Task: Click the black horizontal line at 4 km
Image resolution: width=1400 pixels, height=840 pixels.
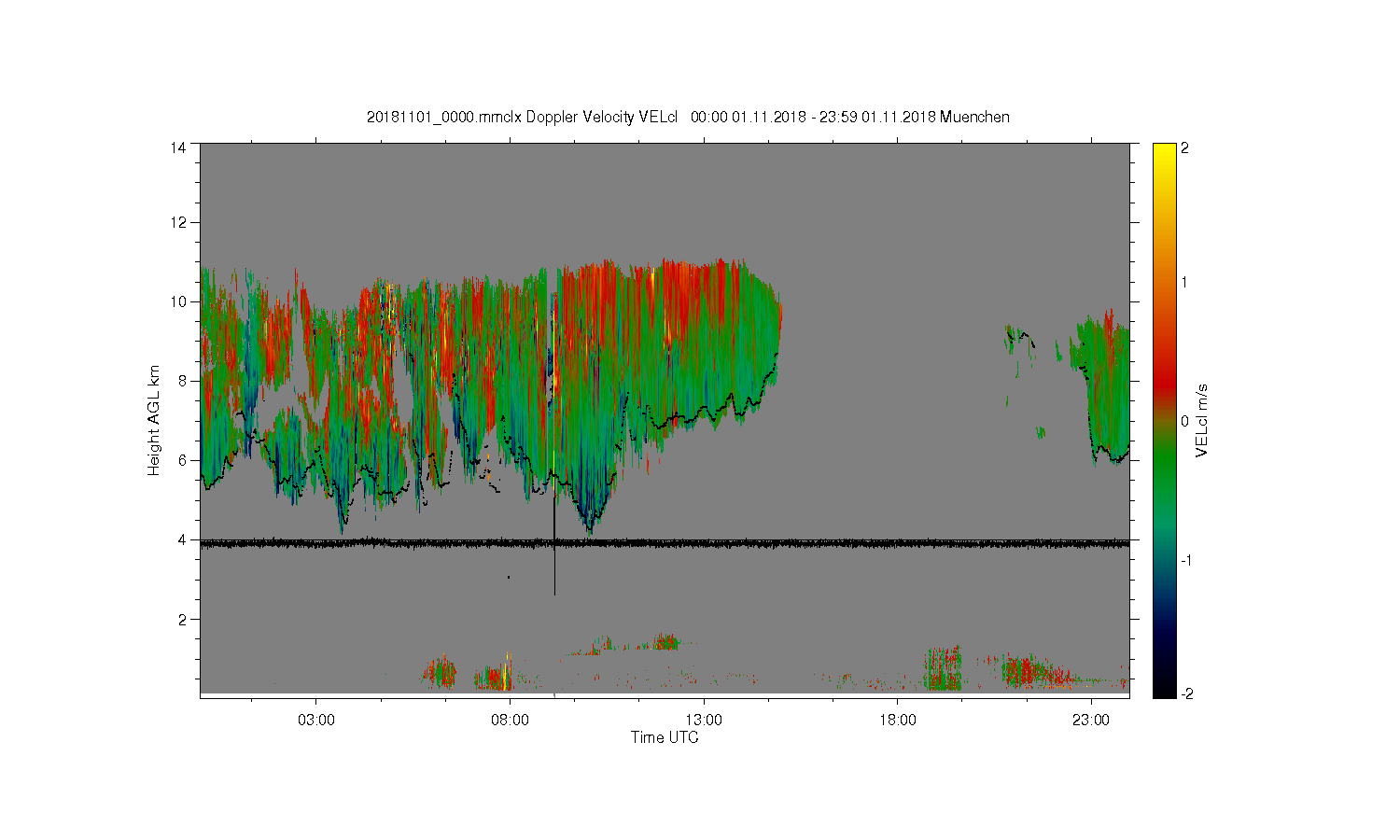Action: [x=665, y=543]
